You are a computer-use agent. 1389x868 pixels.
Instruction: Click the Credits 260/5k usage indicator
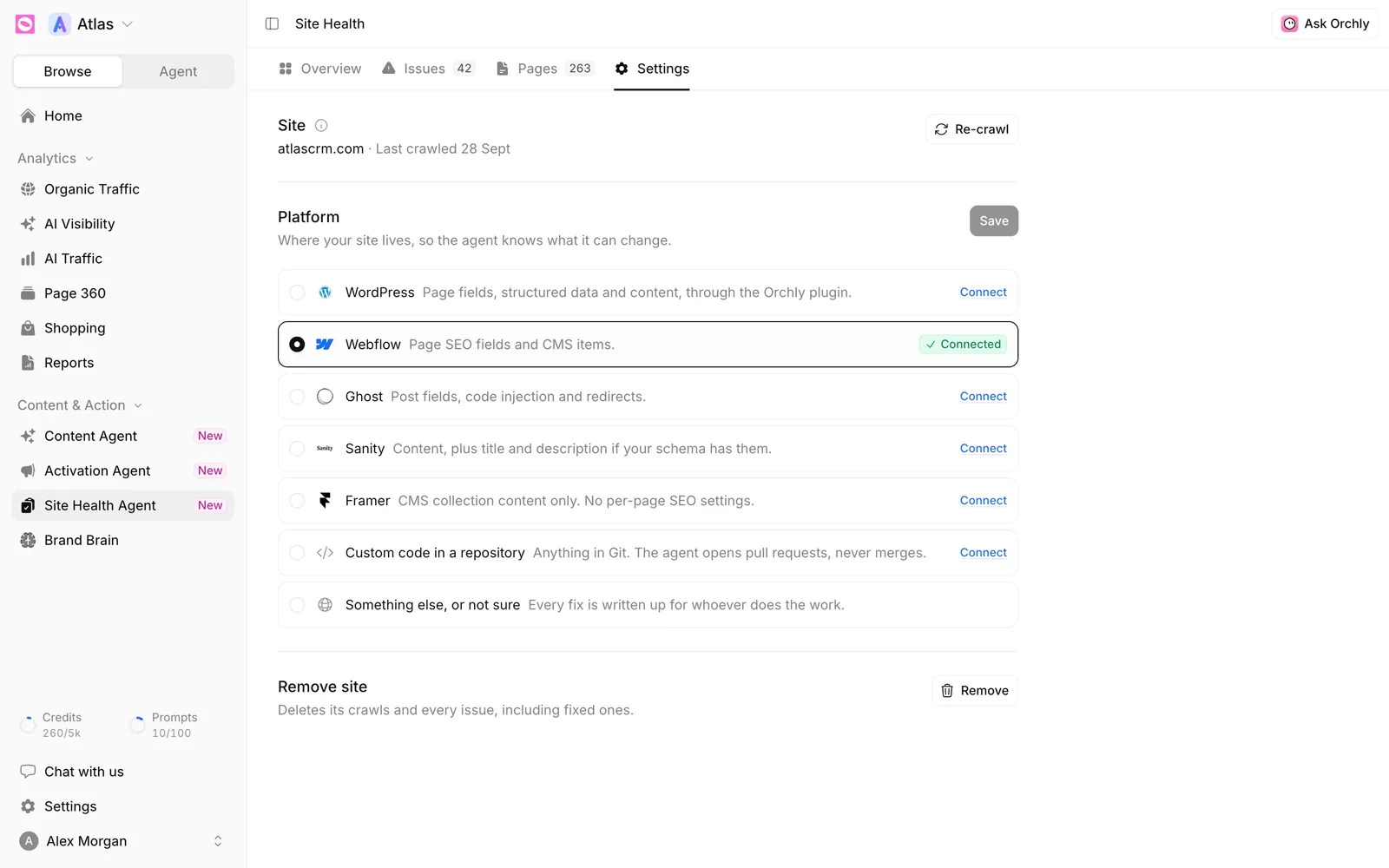[51, 725]
